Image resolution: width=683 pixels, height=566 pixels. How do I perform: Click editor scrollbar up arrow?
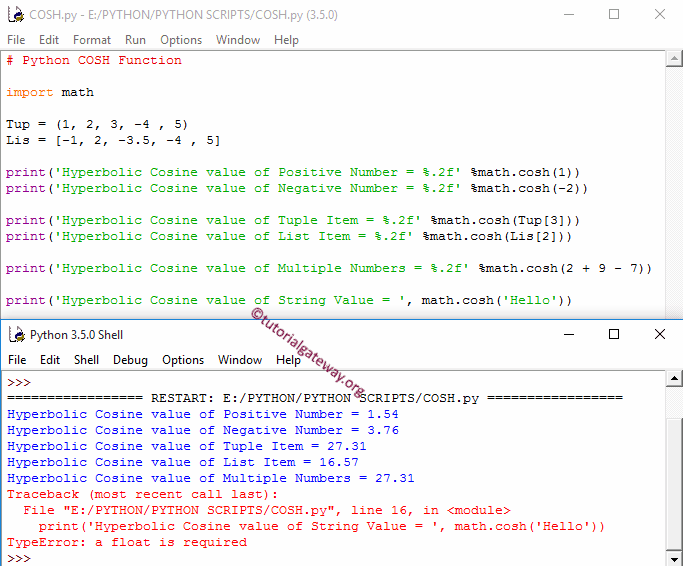point(674,58)
